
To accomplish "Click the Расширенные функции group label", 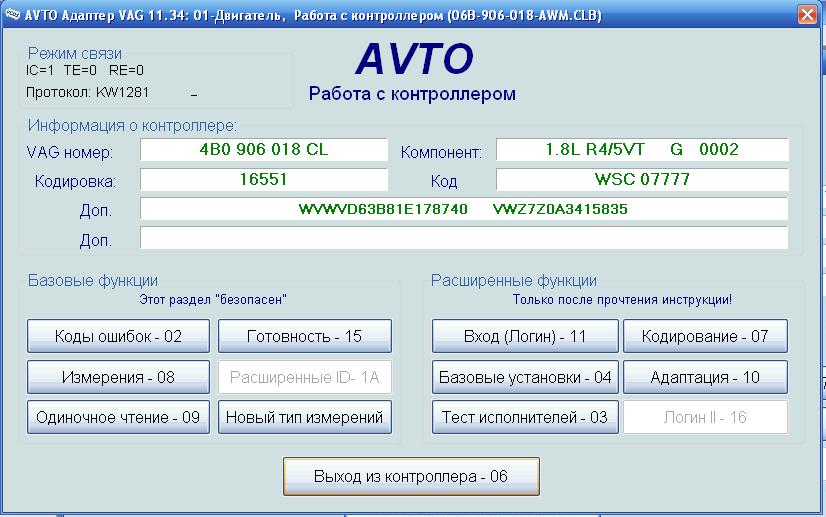I will [514, 280].
